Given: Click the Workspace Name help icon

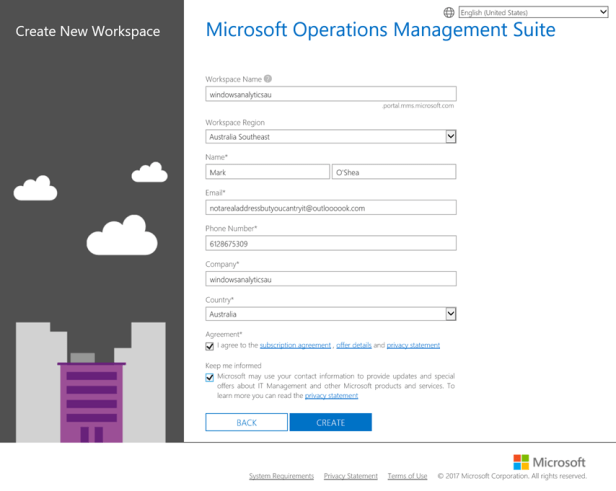Looking at the screenshot, I should click(268, 79).
